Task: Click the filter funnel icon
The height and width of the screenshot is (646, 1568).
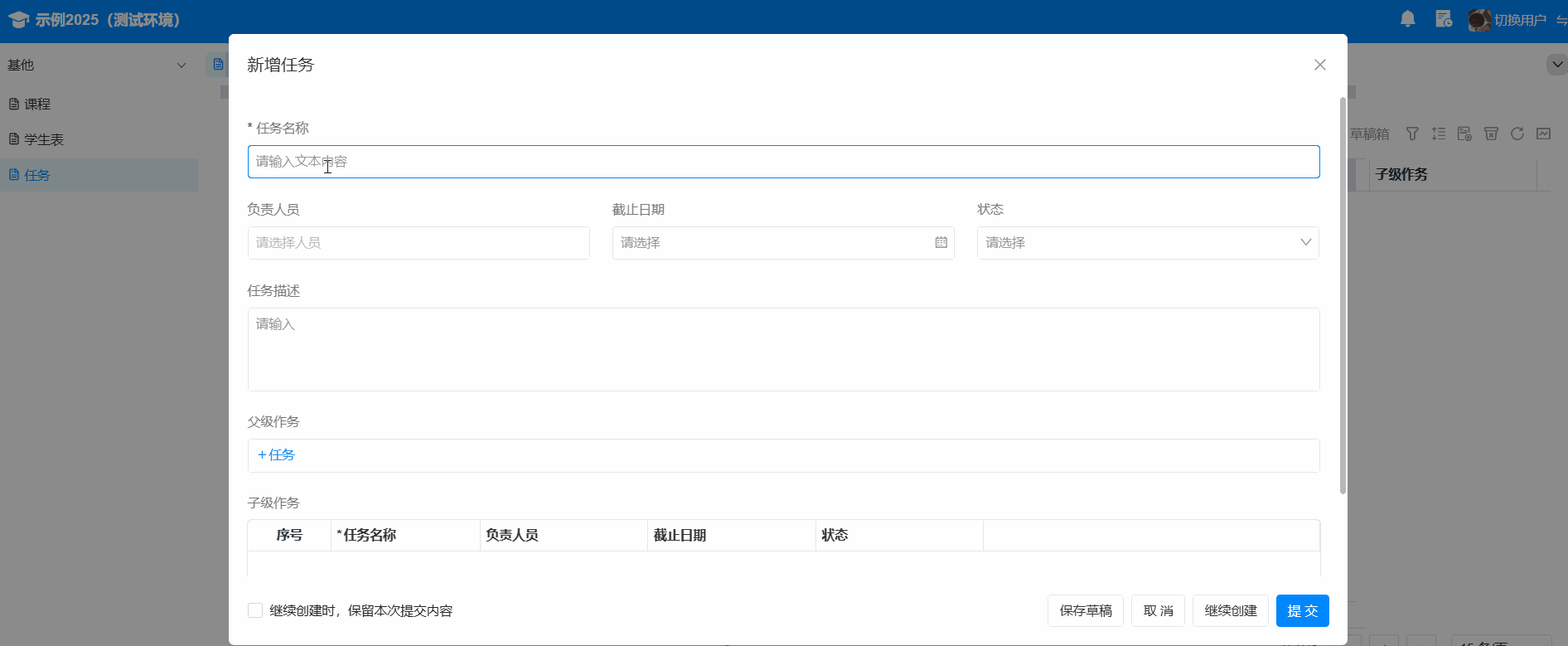Action: point(1412,134)
